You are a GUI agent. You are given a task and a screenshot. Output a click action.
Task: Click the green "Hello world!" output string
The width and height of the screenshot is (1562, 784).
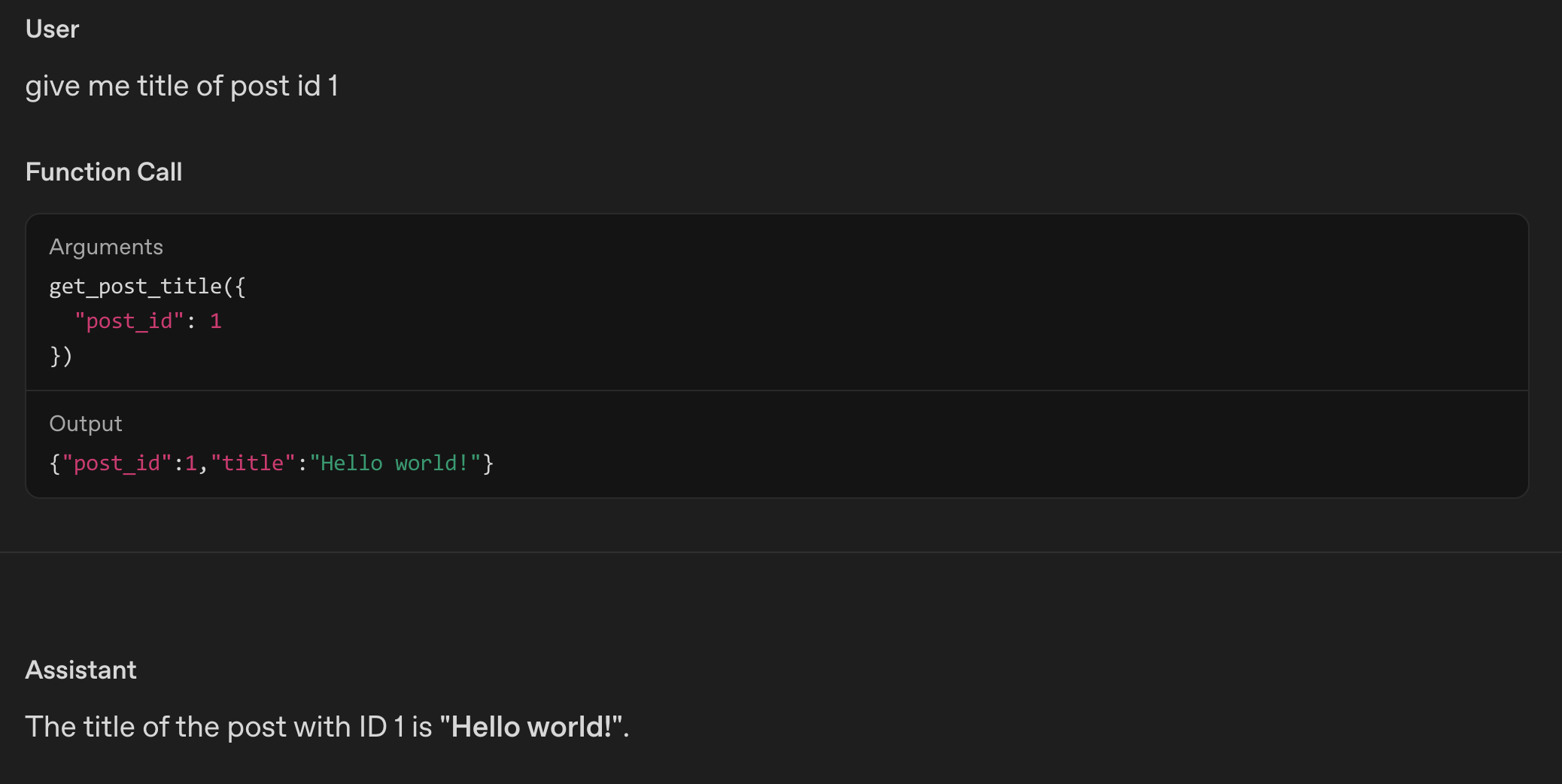395,463
